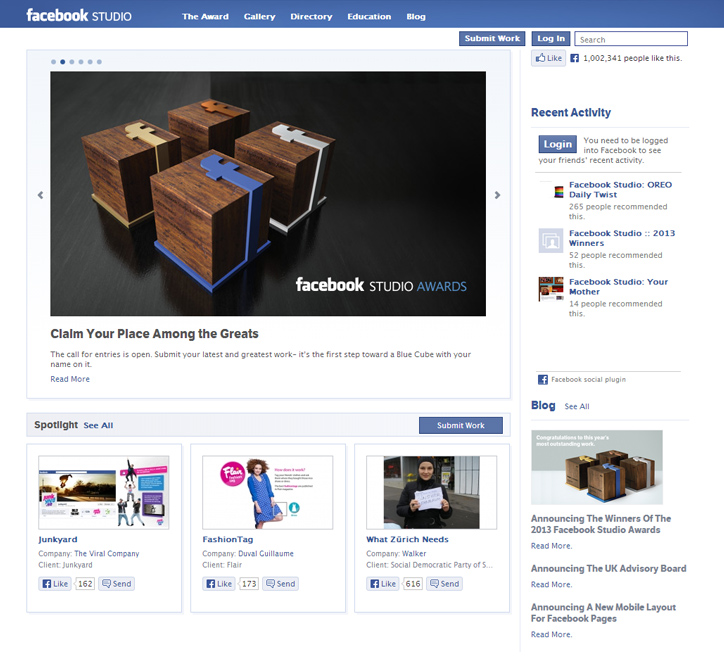Like the Junkyard project
724x660 pixels.
tap(55, 584)
